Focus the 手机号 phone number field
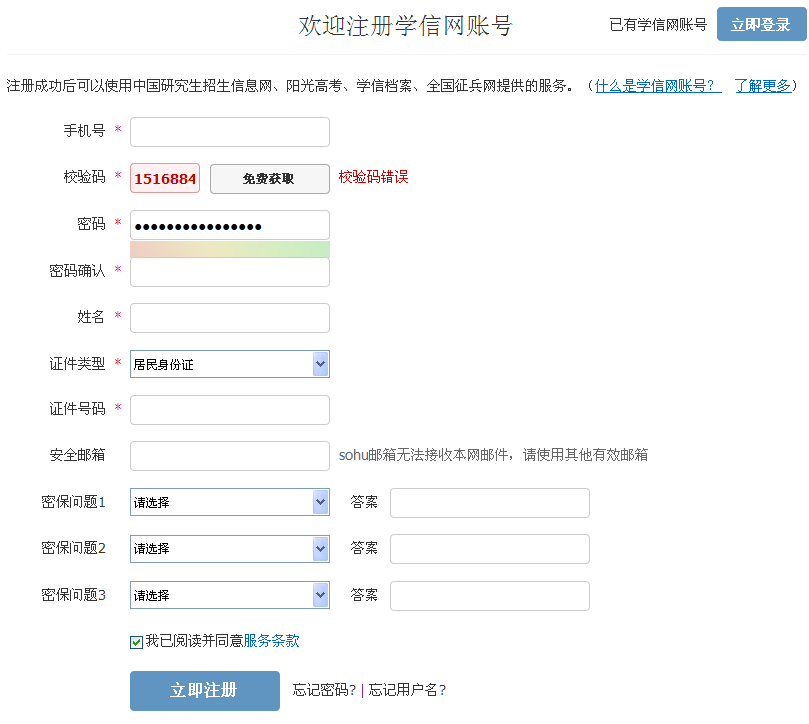 coord(230,132)
